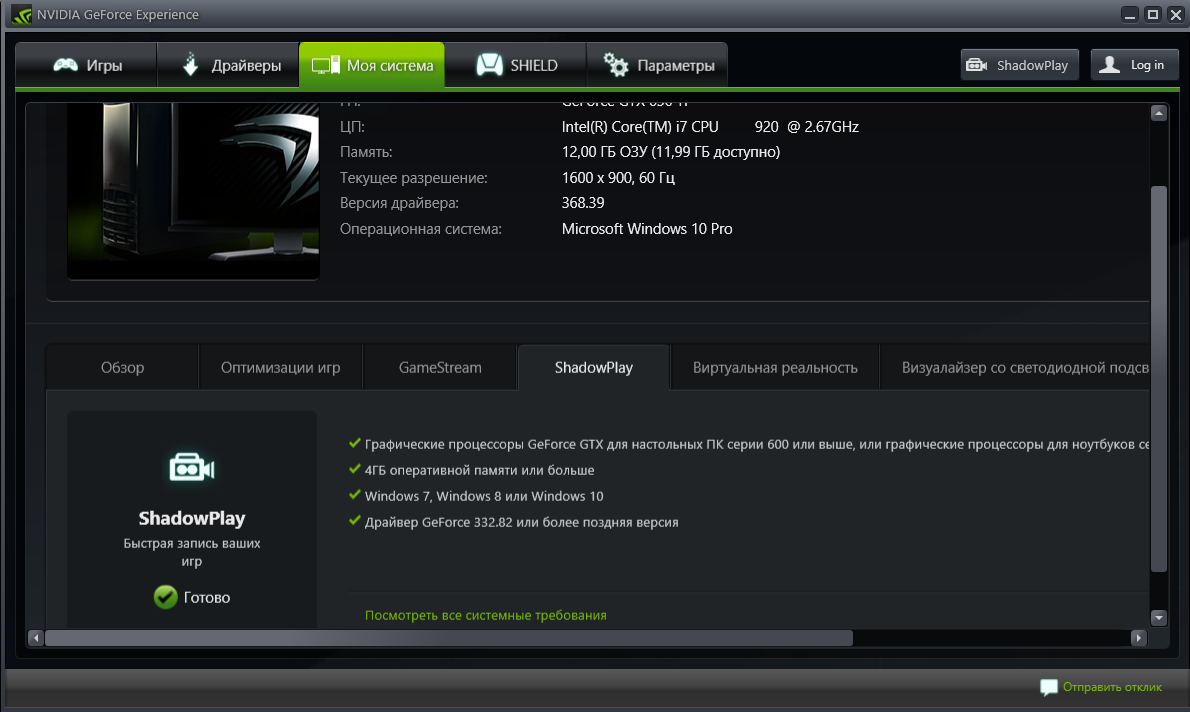Click the vertical scrollbar down arrow
This screenshot has height=712, width=1190.
1158,618
